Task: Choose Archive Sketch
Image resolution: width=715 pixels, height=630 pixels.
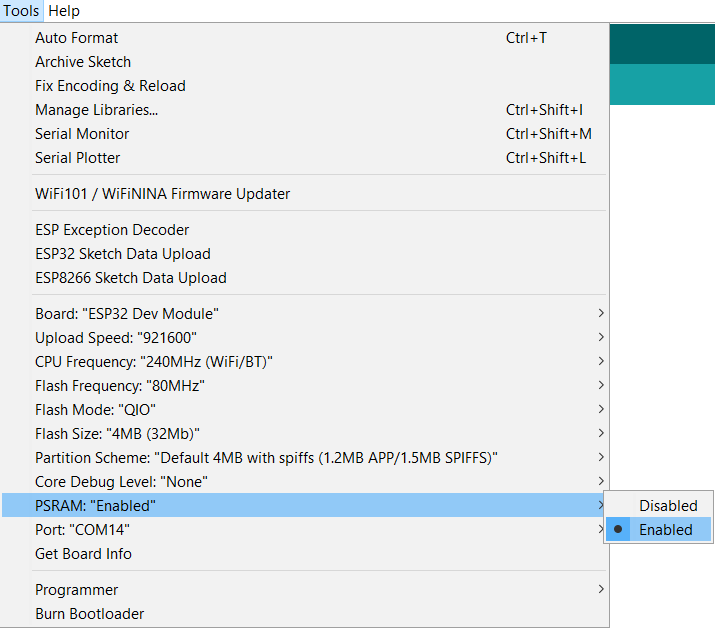Action: tap(83, 62)
